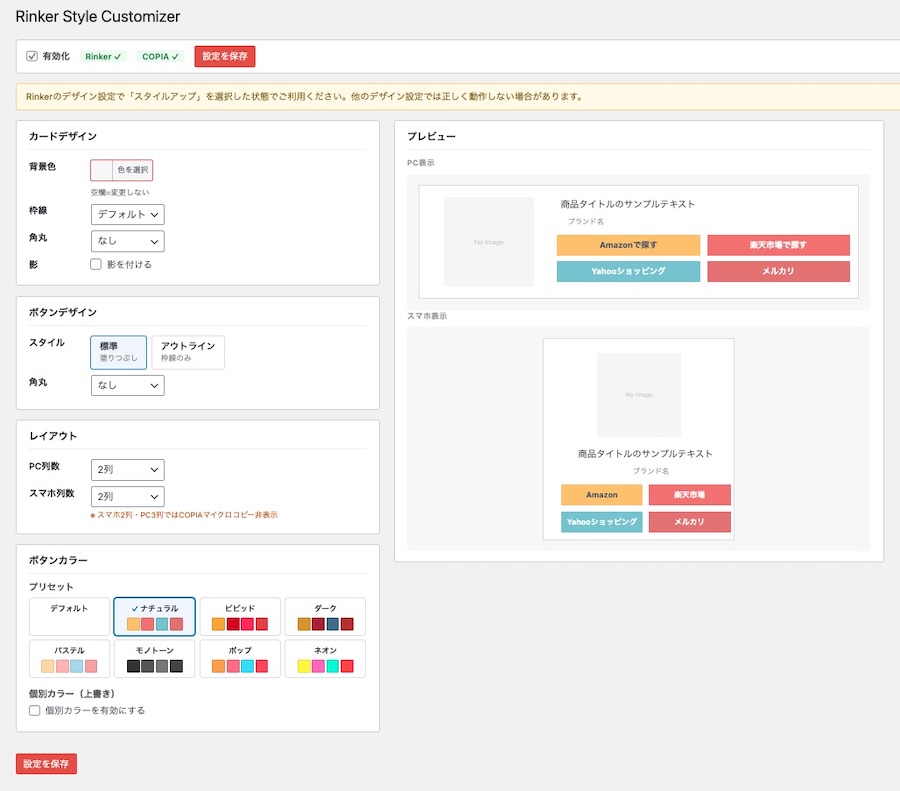The height and width of the screenshot is (791, 900).
Task: Select the デフォルト color preset
Action: point(70,616)
